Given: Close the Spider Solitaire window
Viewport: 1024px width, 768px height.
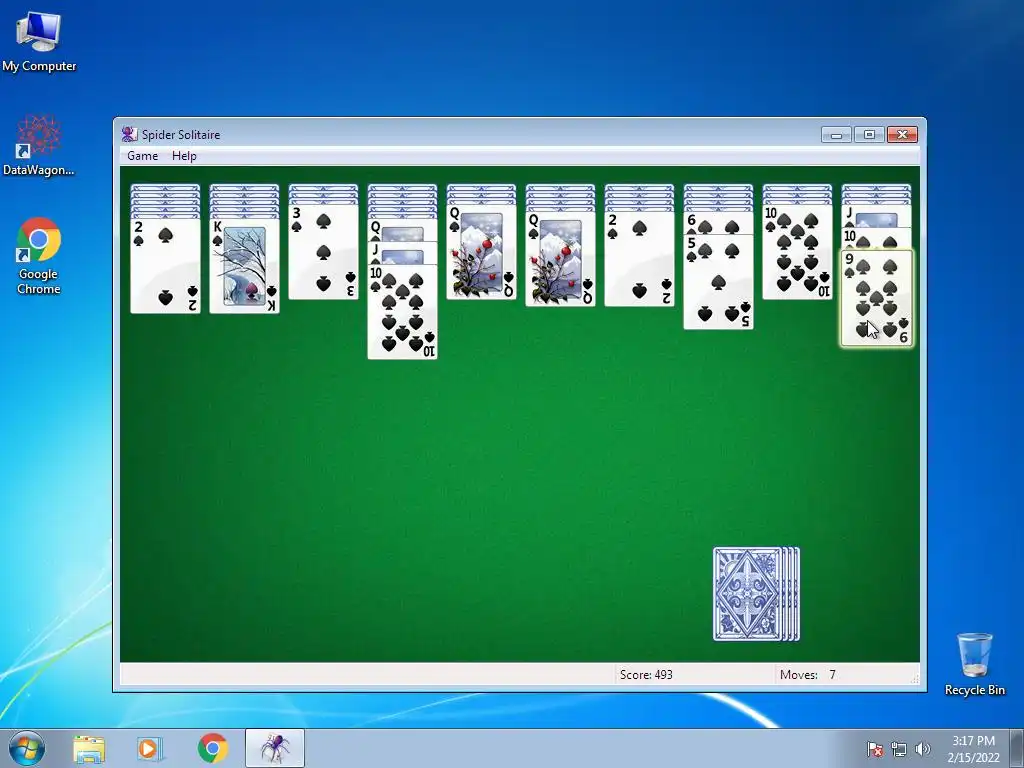Looking at the screenshot, I should [x=903, y=135].
